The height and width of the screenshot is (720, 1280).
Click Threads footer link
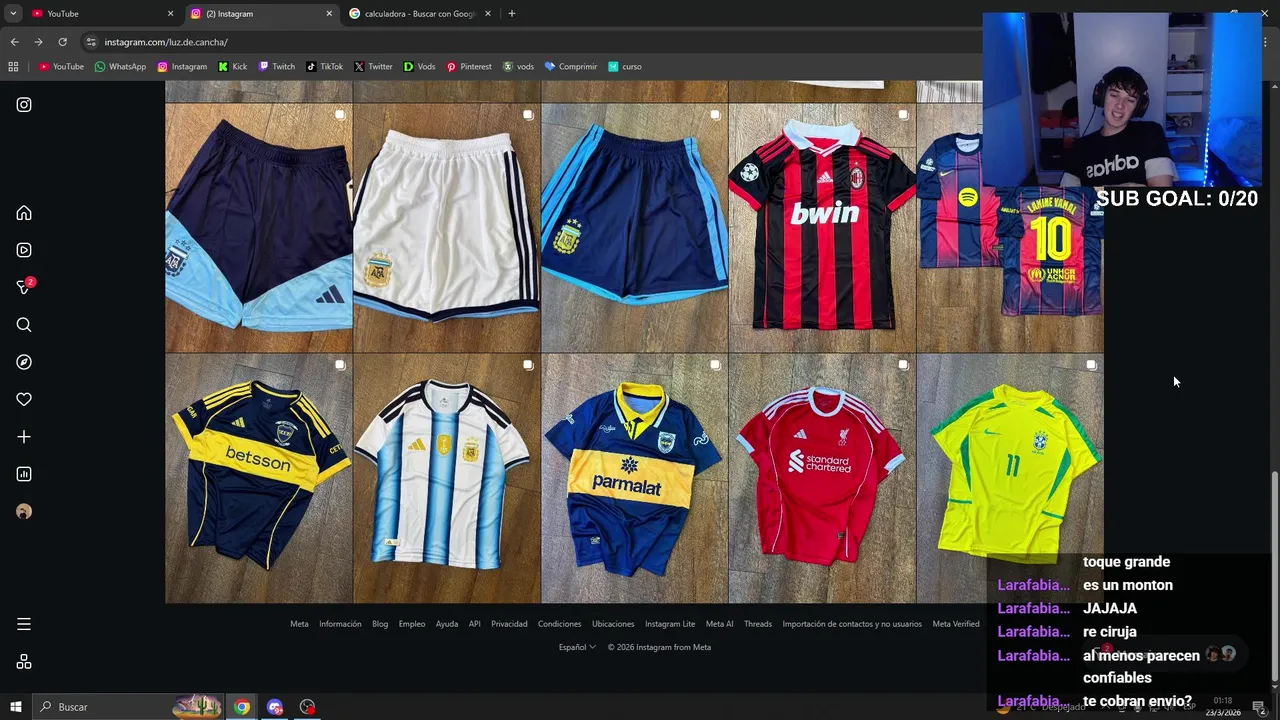(x=758, y=624)
